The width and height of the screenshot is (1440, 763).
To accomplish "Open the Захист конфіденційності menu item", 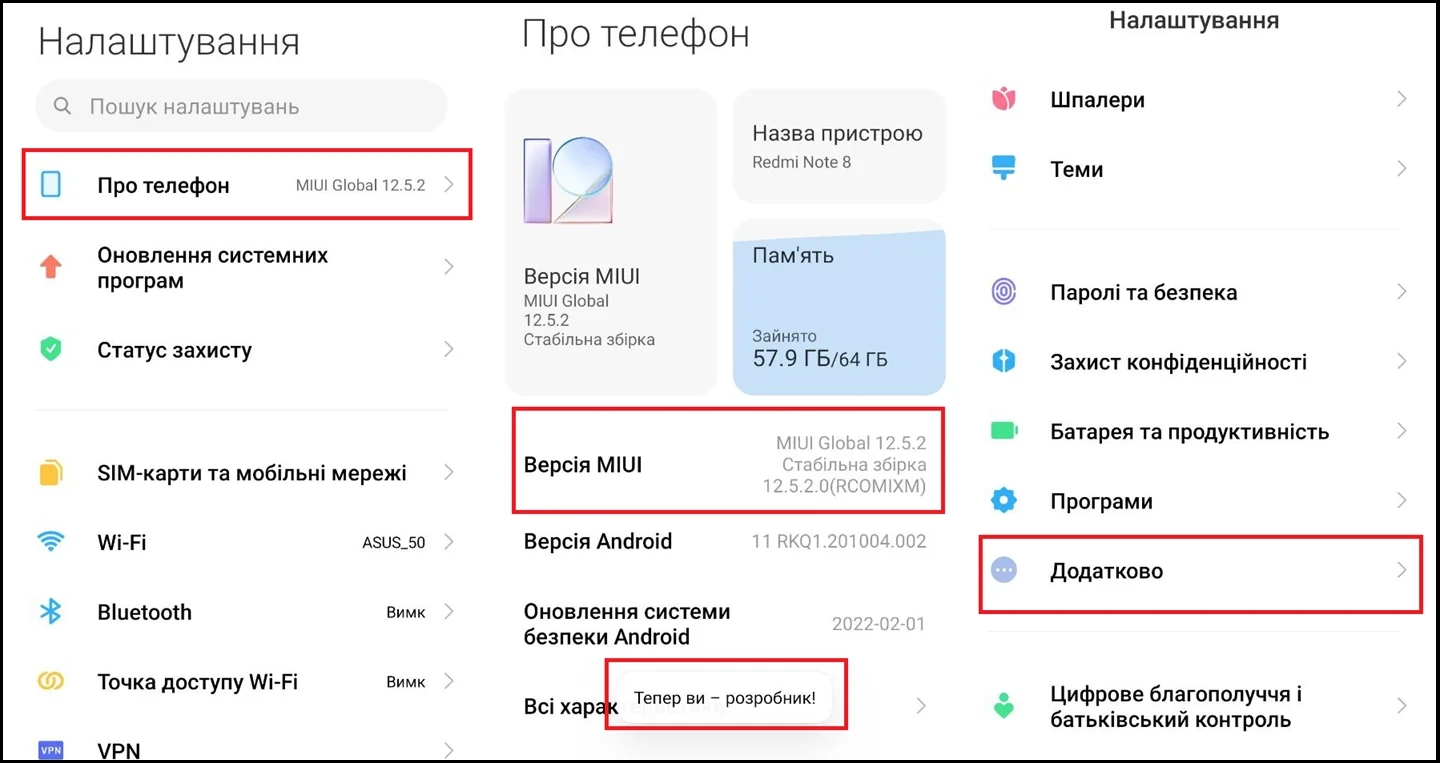I will (x=1178, y=362).
